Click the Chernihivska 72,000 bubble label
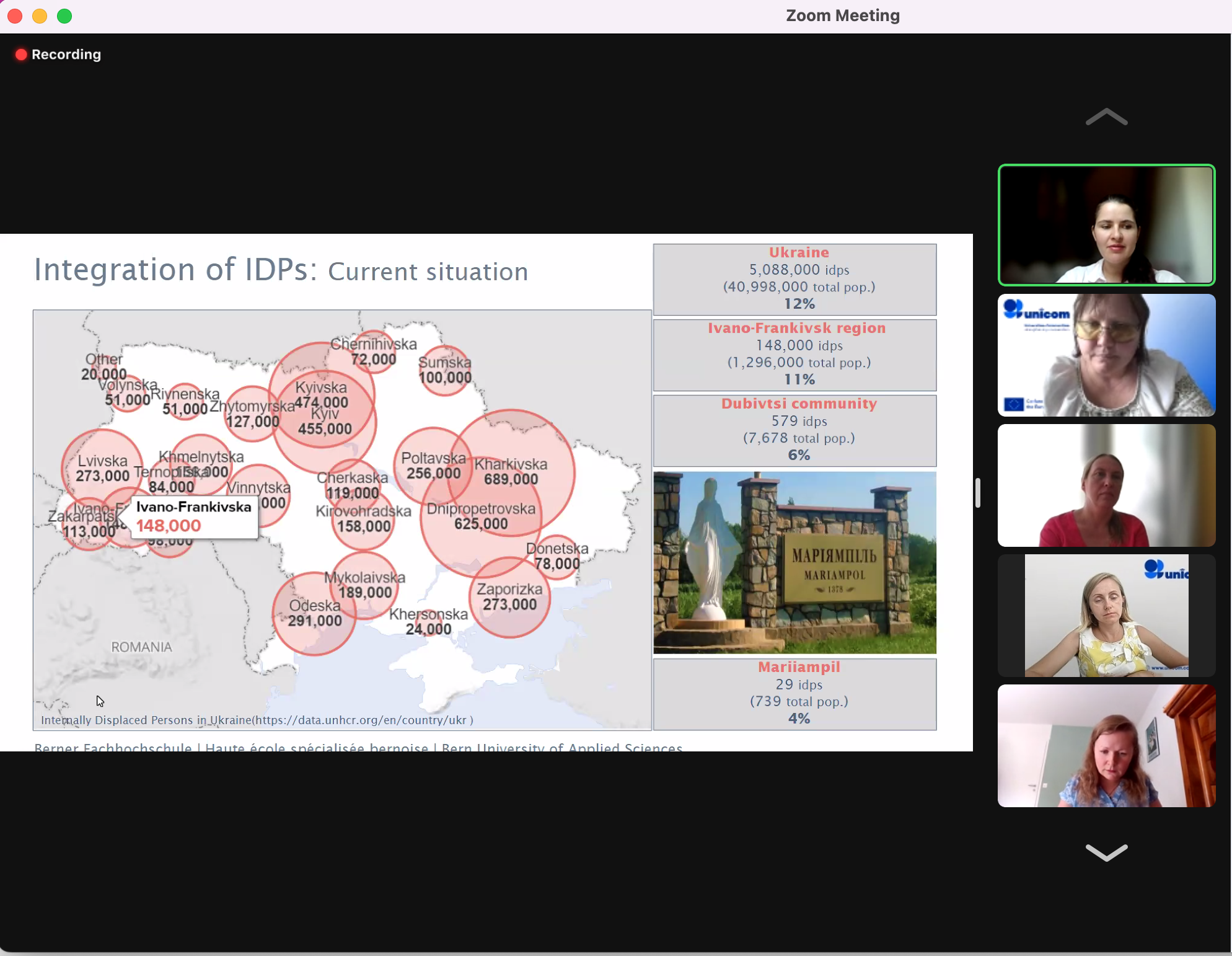Viewport: 1232px width, 956px height. coord(374,352)
